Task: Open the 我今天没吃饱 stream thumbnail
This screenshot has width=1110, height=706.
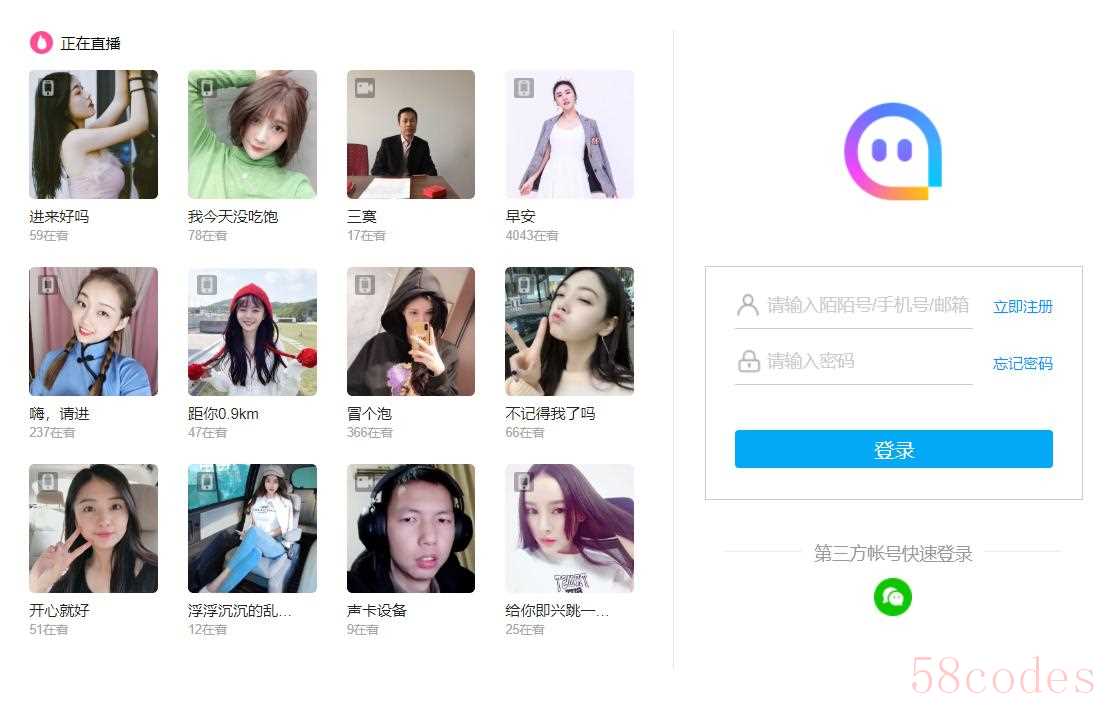Action: click(x=252, y=134)
